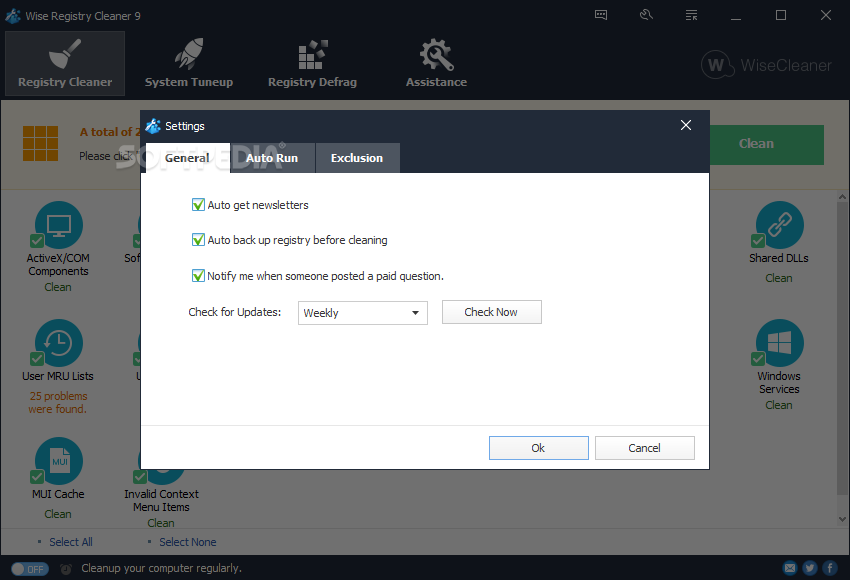
Task: Click scrollbar up arrow in main list
Action: click(x=842, y=197)
